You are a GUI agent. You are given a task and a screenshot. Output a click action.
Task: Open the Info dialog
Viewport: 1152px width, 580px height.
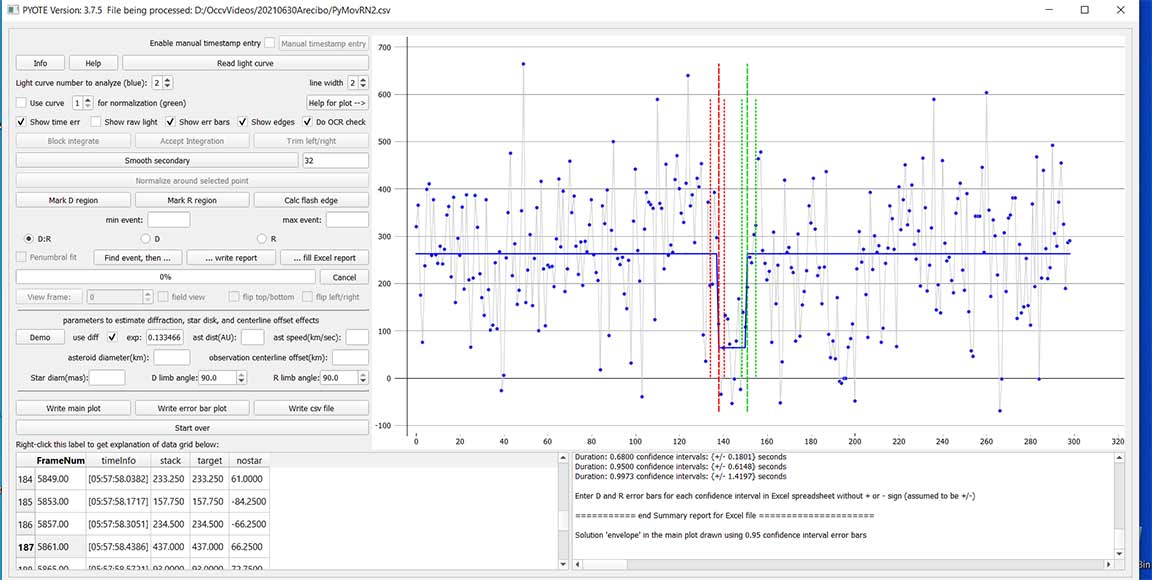(40, 63)
